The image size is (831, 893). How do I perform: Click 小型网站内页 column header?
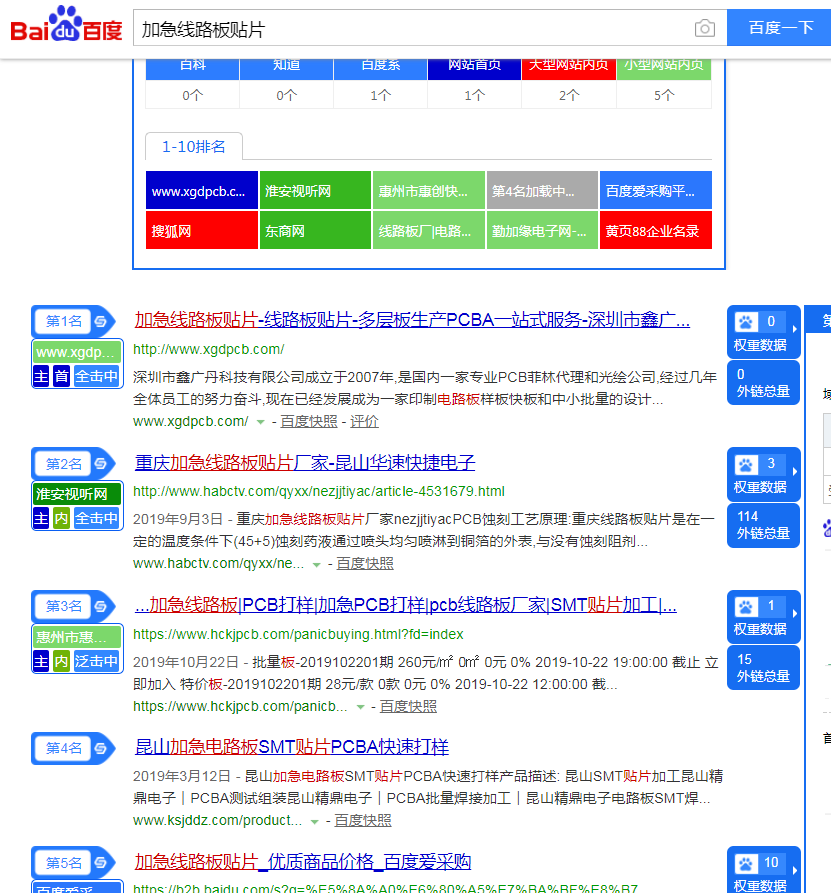point(664,68)
